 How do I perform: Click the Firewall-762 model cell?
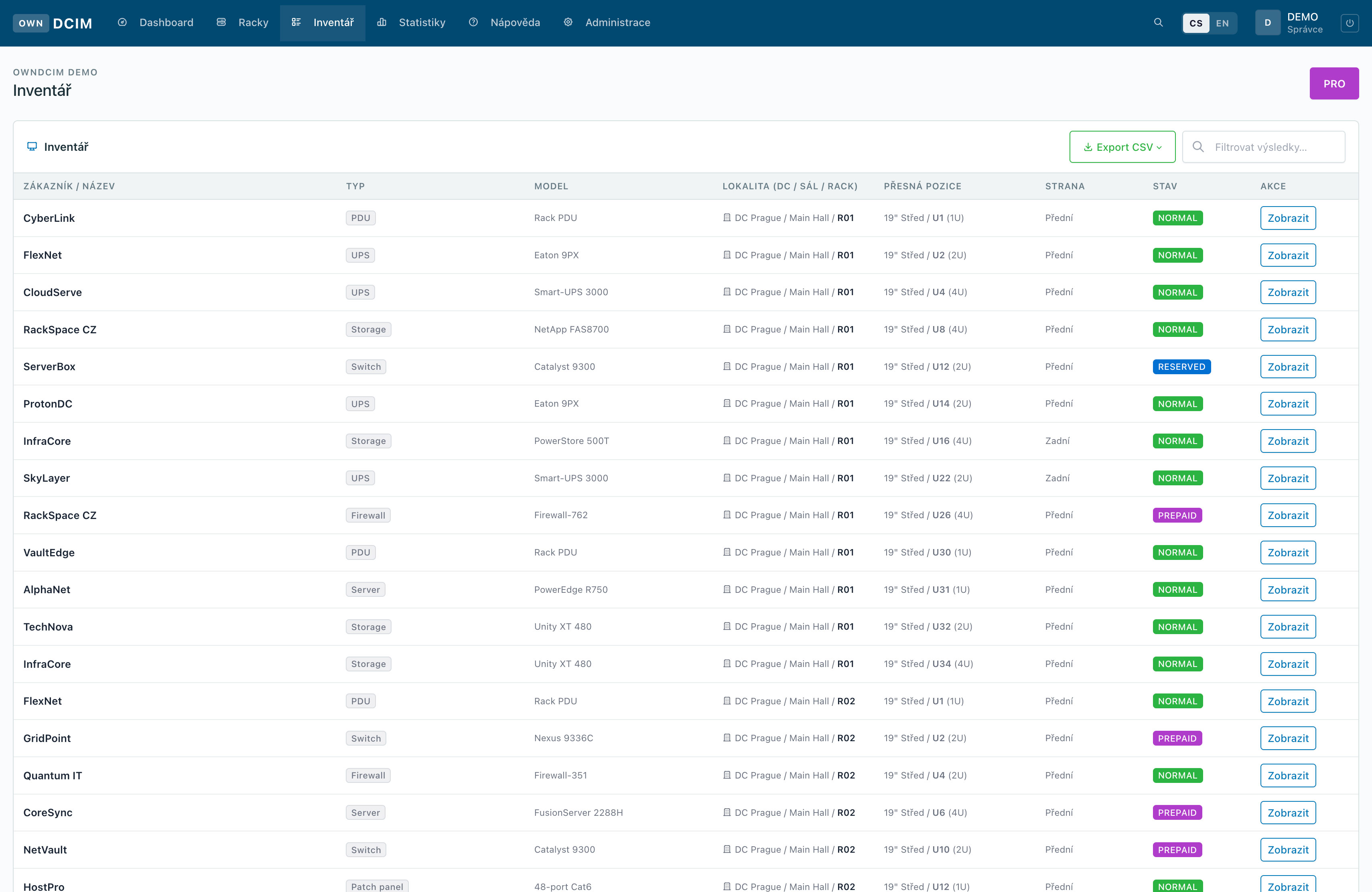tap(561, 515)
